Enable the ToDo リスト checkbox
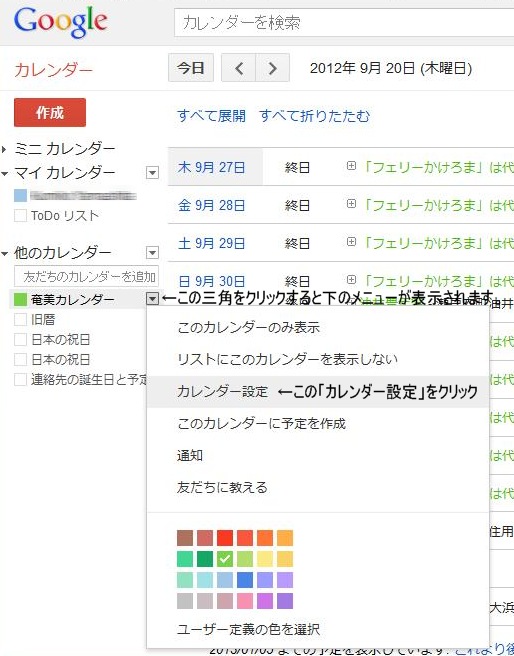 [20, 215]
